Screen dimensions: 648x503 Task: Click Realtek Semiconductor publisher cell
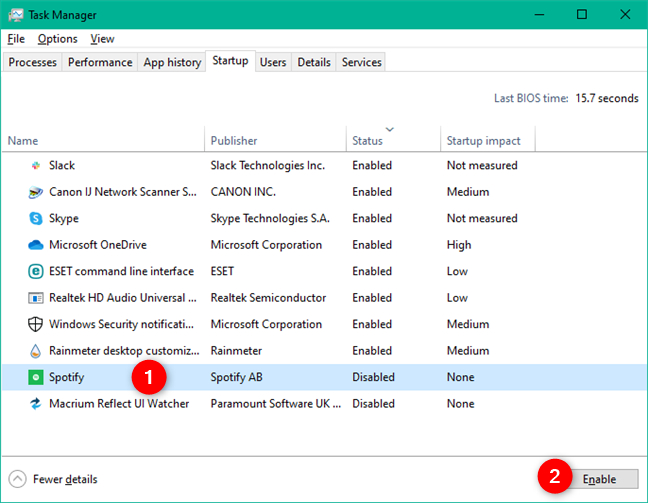coord(268,298)
